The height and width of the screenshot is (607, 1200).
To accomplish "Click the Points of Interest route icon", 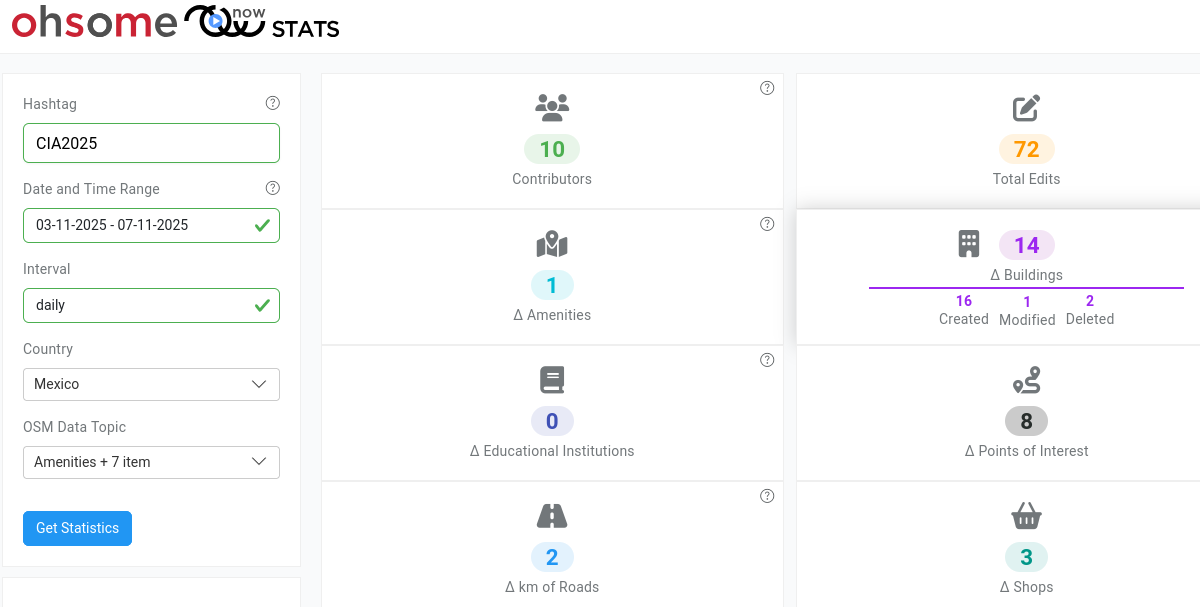I will [x=1026, y=380].
